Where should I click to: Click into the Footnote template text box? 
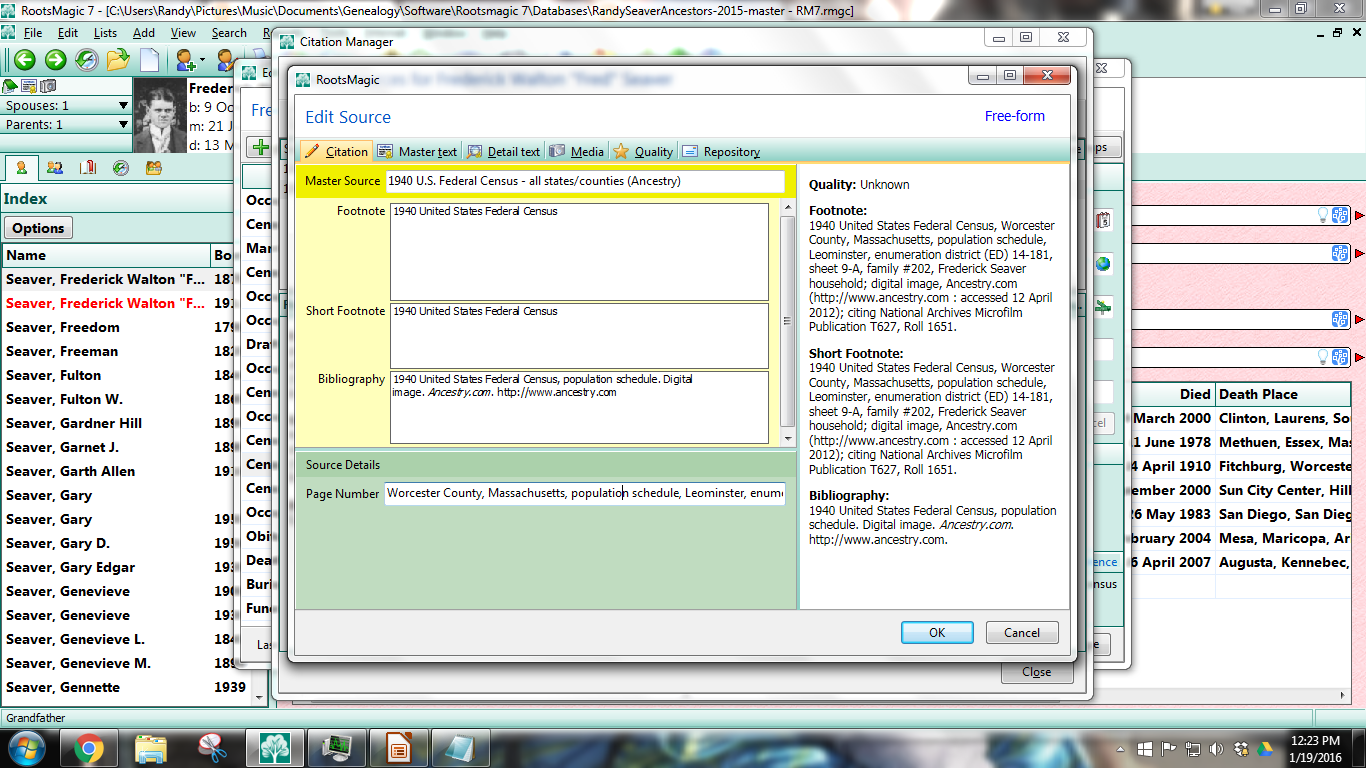579,251
